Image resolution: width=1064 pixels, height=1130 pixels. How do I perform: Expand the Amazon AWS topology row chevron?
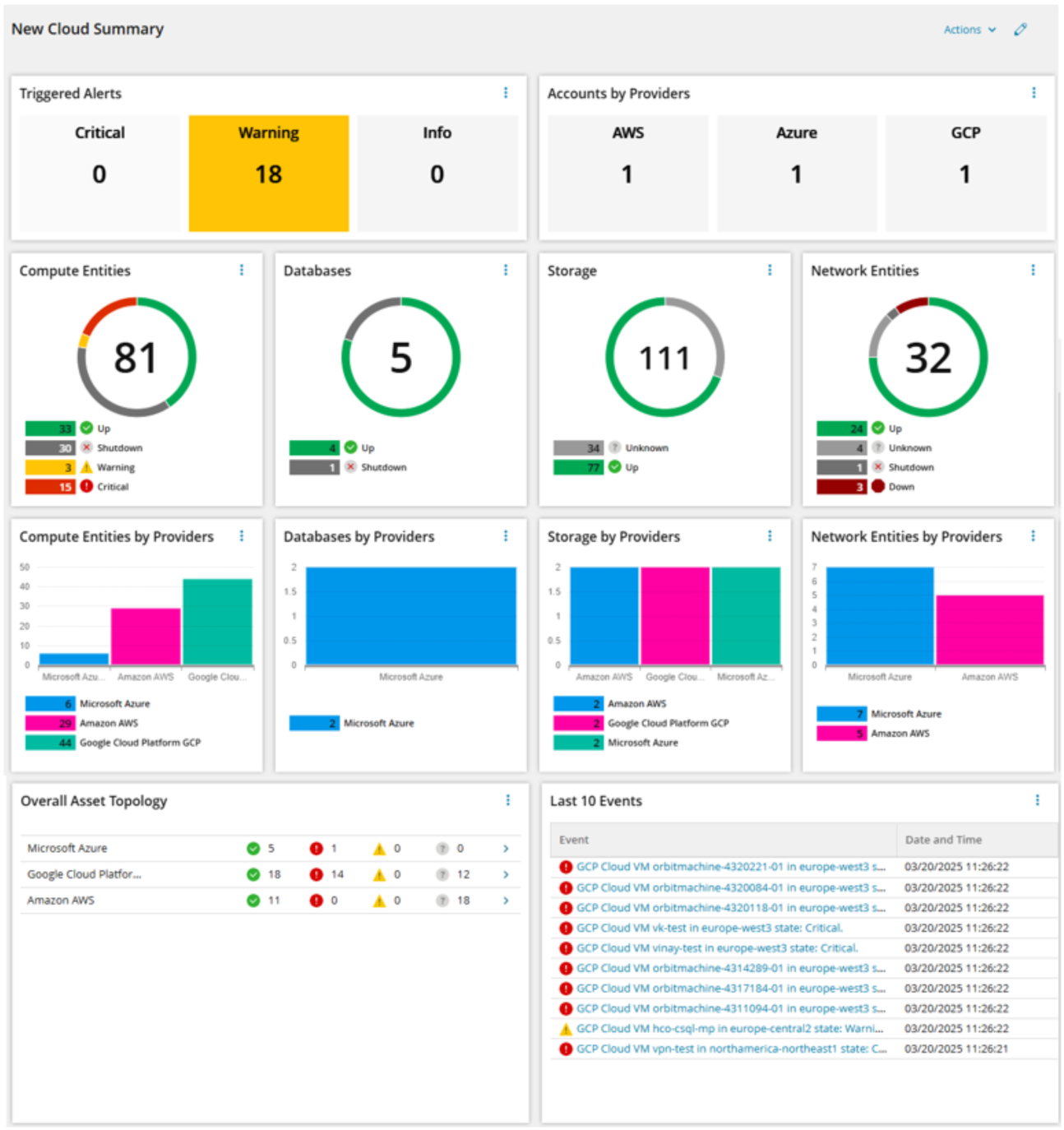(506, 901)
